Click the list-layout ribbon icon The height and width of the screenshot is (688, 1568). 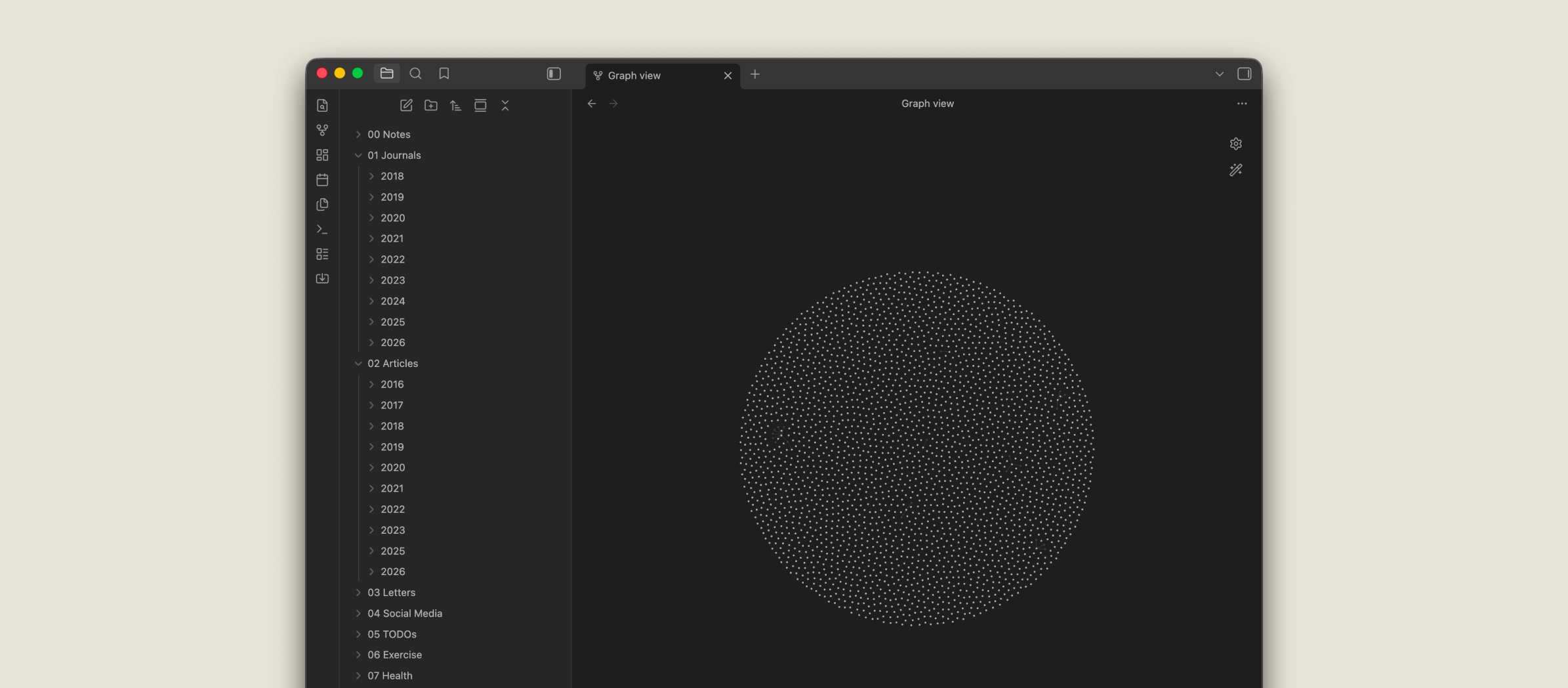[322, 254]
